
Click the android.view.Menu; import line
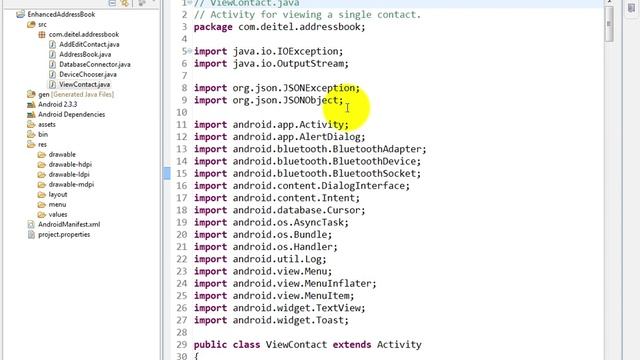263,272
